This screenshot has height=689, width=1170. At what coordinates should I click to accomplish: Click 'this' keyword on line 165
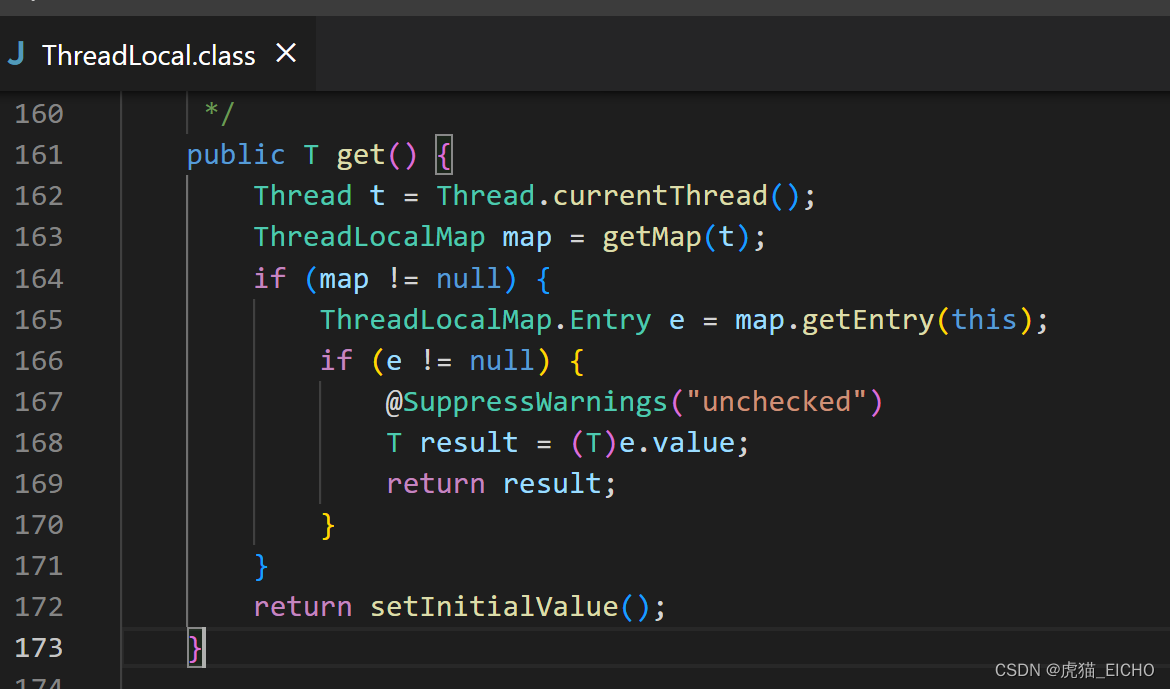984,320
